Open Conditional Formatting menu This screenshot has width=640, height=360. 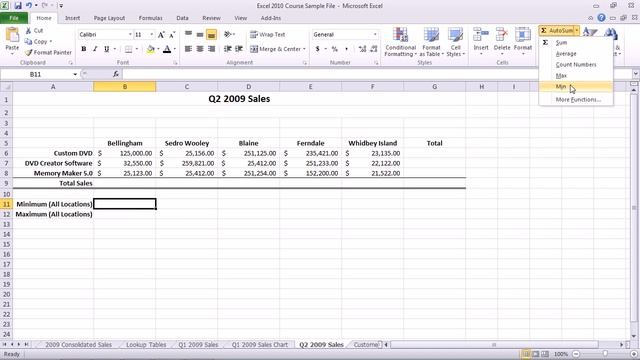coord(400,42)
